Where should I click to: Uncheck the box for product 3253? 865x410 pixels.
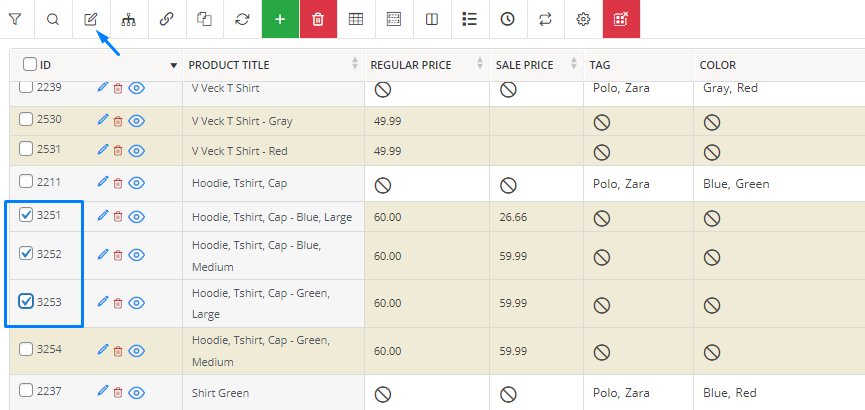(x=26, y=301)
